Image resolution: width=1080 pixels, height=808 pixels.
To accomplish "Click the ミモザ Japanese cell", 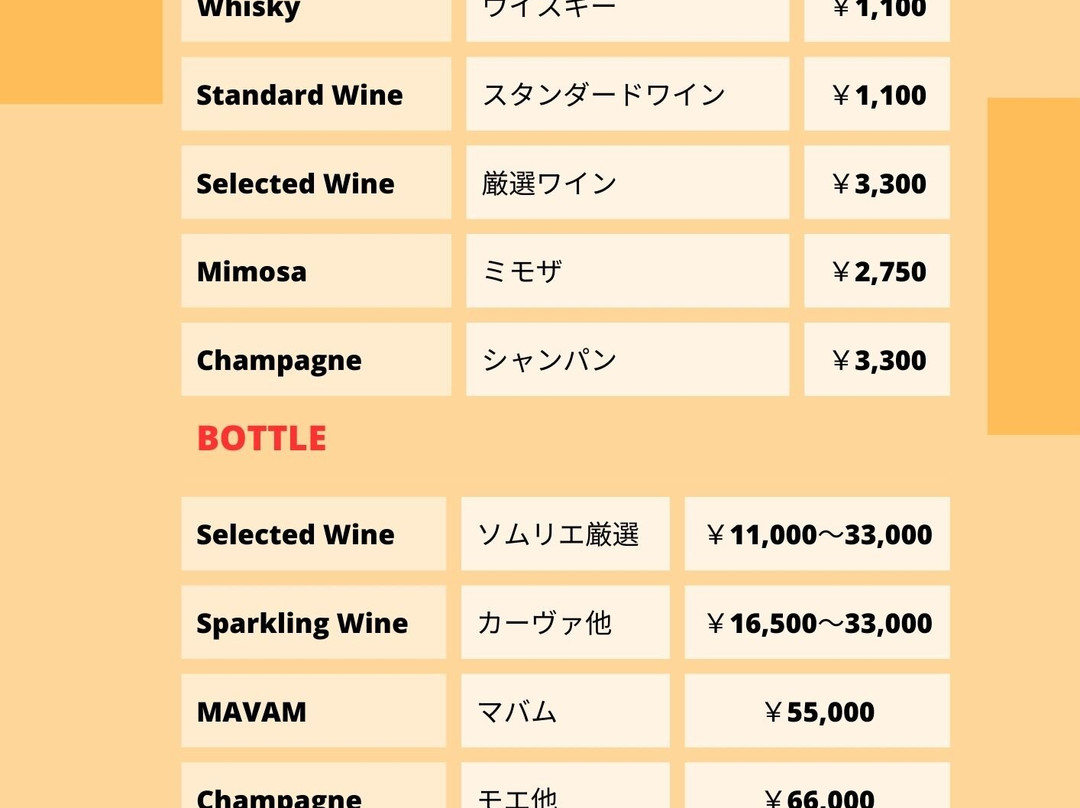I will click(627, 271).
